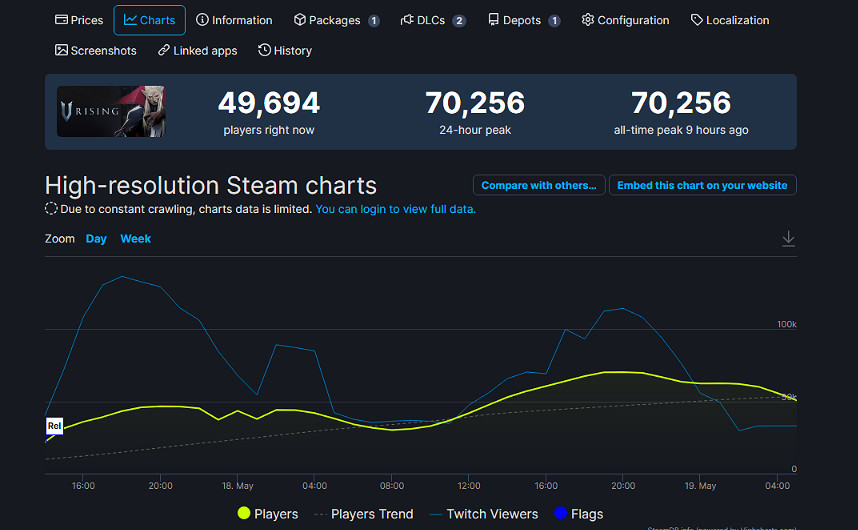
Task: Toggle the Flags legend item
Action: 578,514
